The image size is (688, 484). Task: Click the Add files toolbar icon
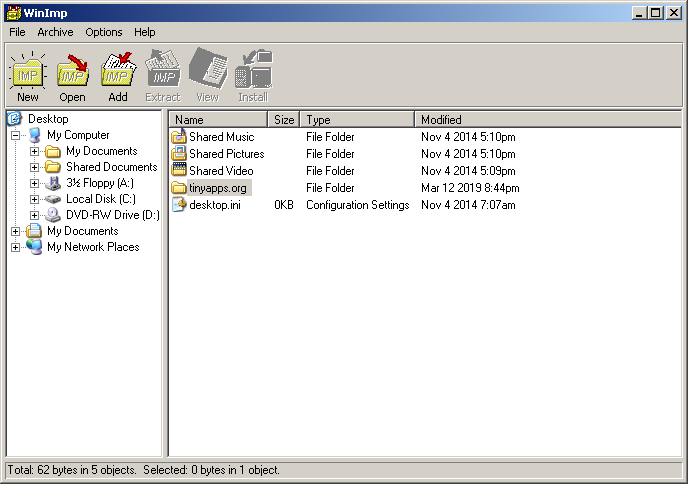[x=117, y=72]
